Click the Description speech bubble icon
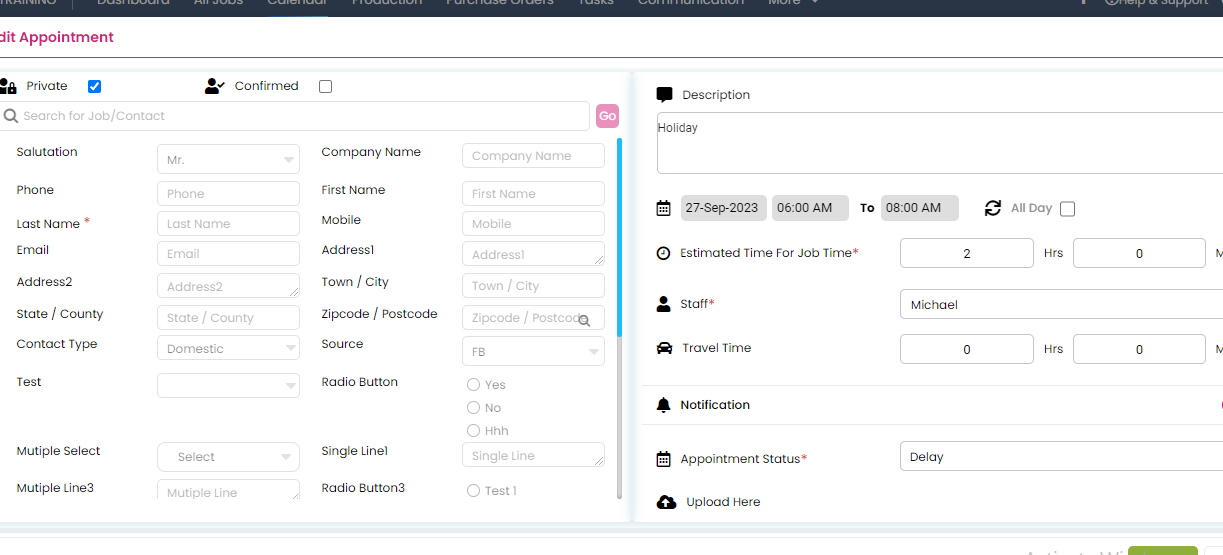 click(x=664, y=95)
